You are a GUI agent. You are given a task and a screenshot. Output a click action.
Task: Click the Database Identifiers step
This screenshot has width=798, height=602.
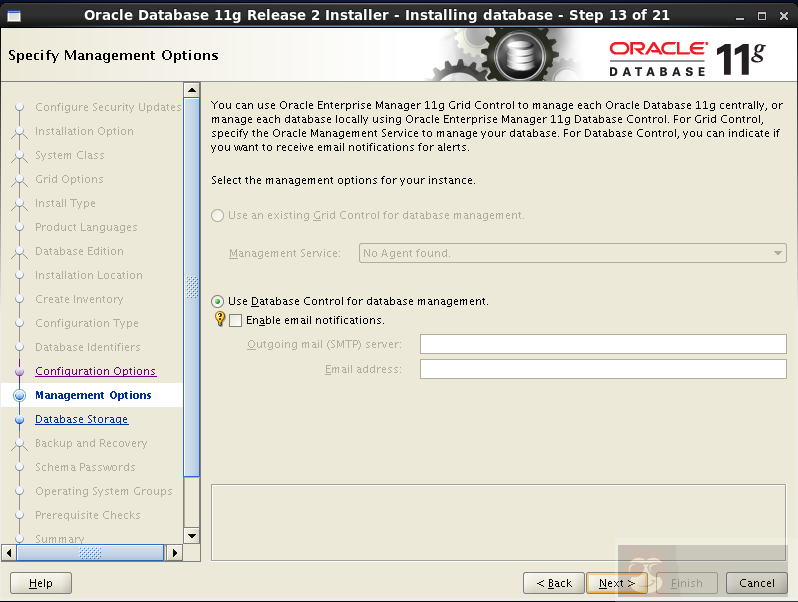coord(88,347)
